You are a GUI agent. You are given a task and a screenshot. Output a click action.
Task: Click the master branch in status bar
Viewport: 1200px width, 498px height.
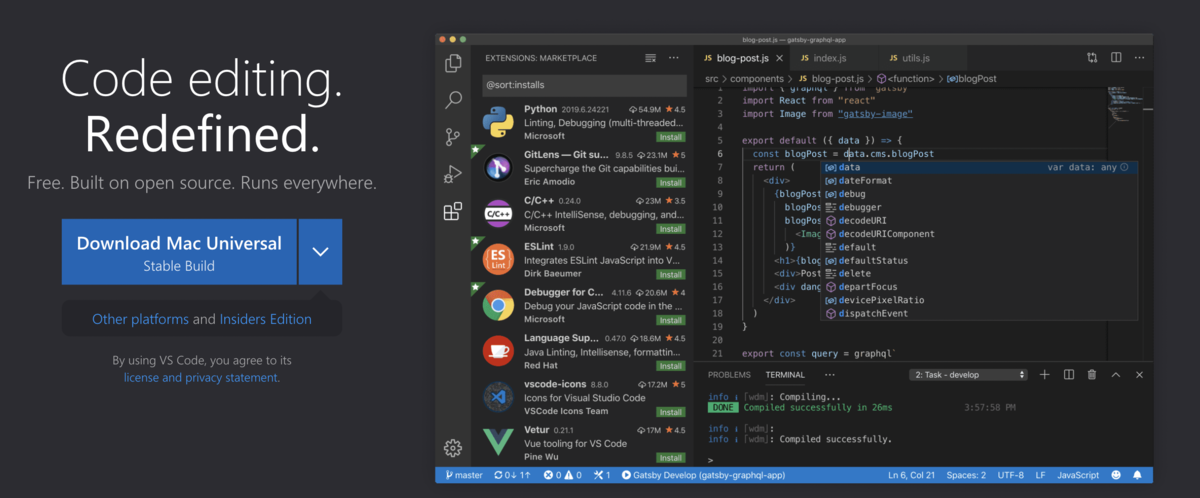coord(464,475)
